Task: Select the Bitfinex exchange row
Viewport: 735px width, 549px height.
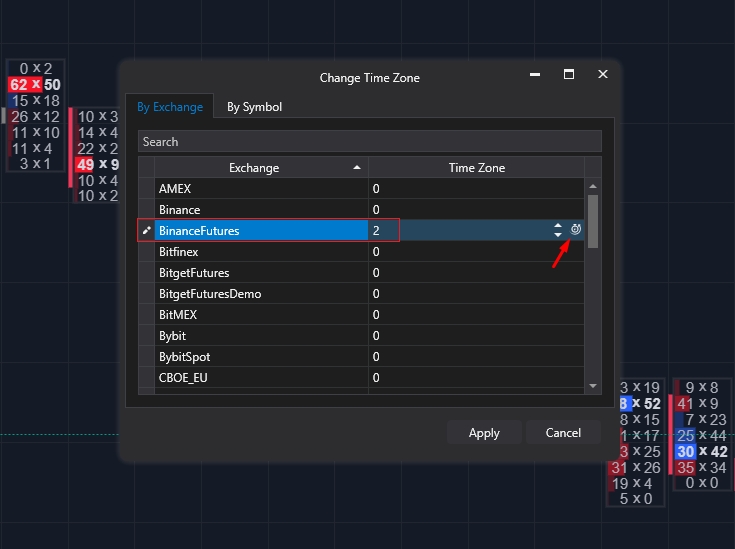Action: (x=261, y=252)
